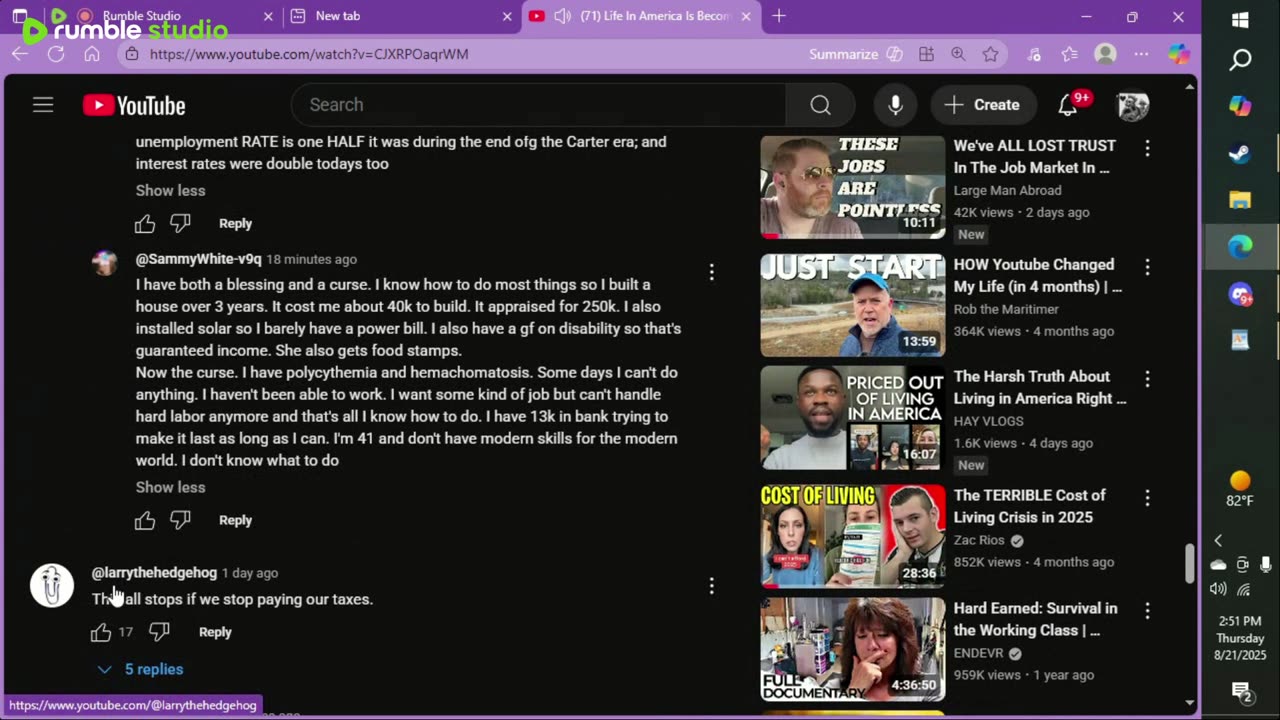Open 'THESE JOBS ARE POINTLESS' video thumbnail
1280x720 pixels.
point(852,186)
